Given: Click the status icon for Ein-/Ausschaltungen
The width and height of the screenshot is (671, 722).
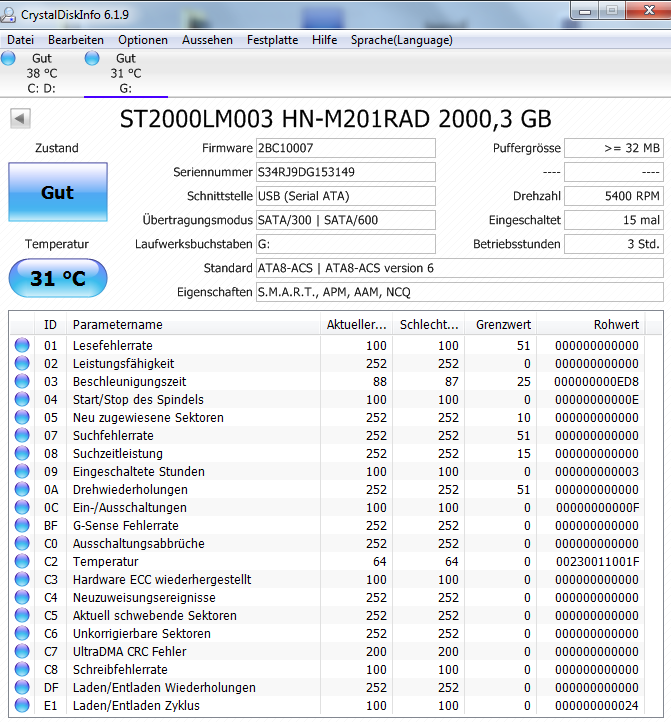Looking at the screenshot, I should [22, 507].
